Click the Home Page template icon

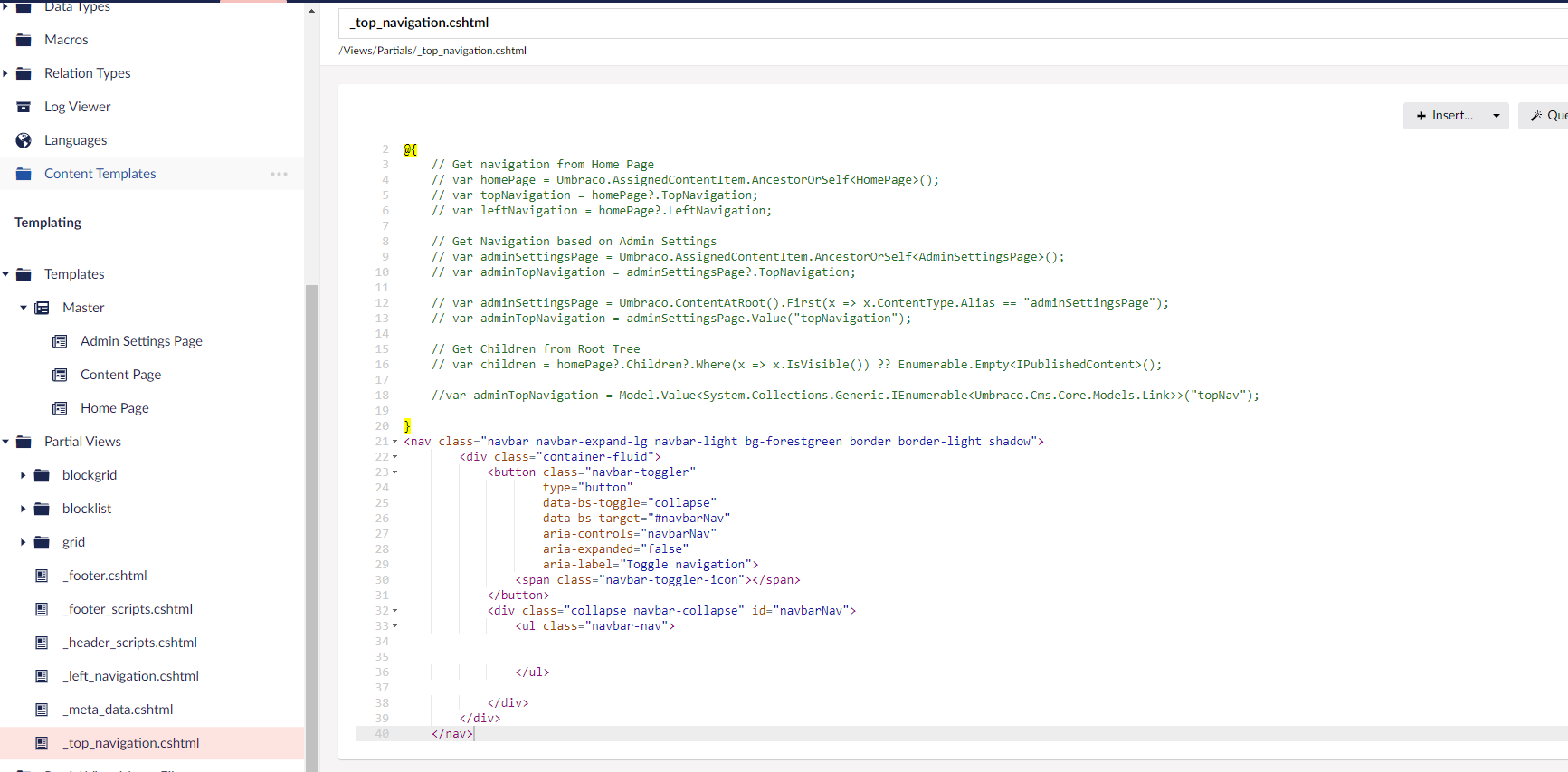pos(60,408)
